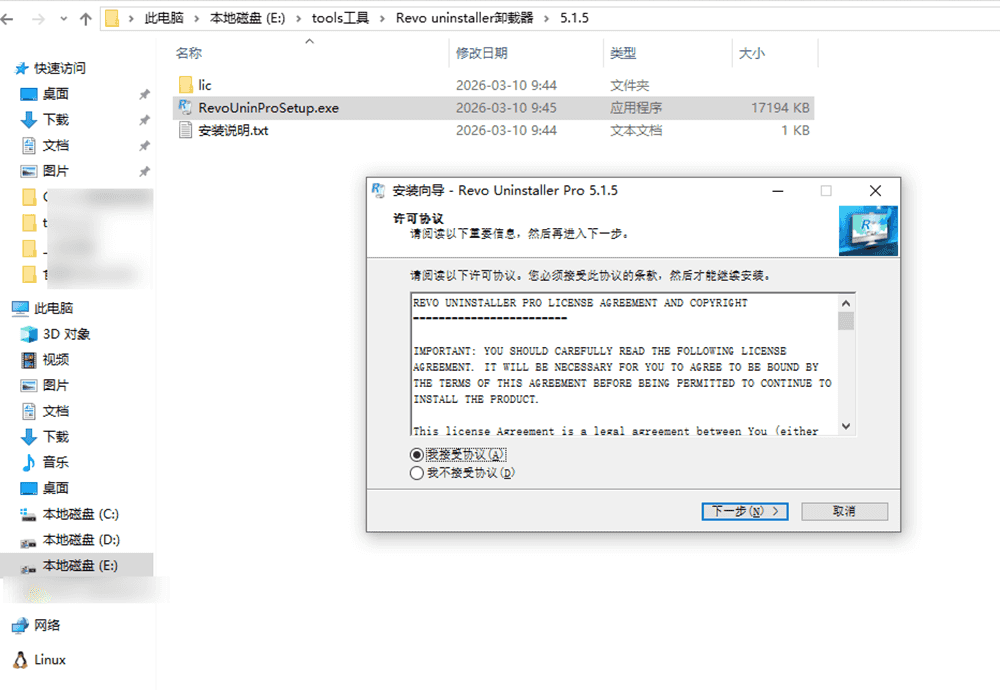Expand the chevron after tools工具 in path
The width and height of the screenshot is (1000, 690).
[x=382, y=19]
